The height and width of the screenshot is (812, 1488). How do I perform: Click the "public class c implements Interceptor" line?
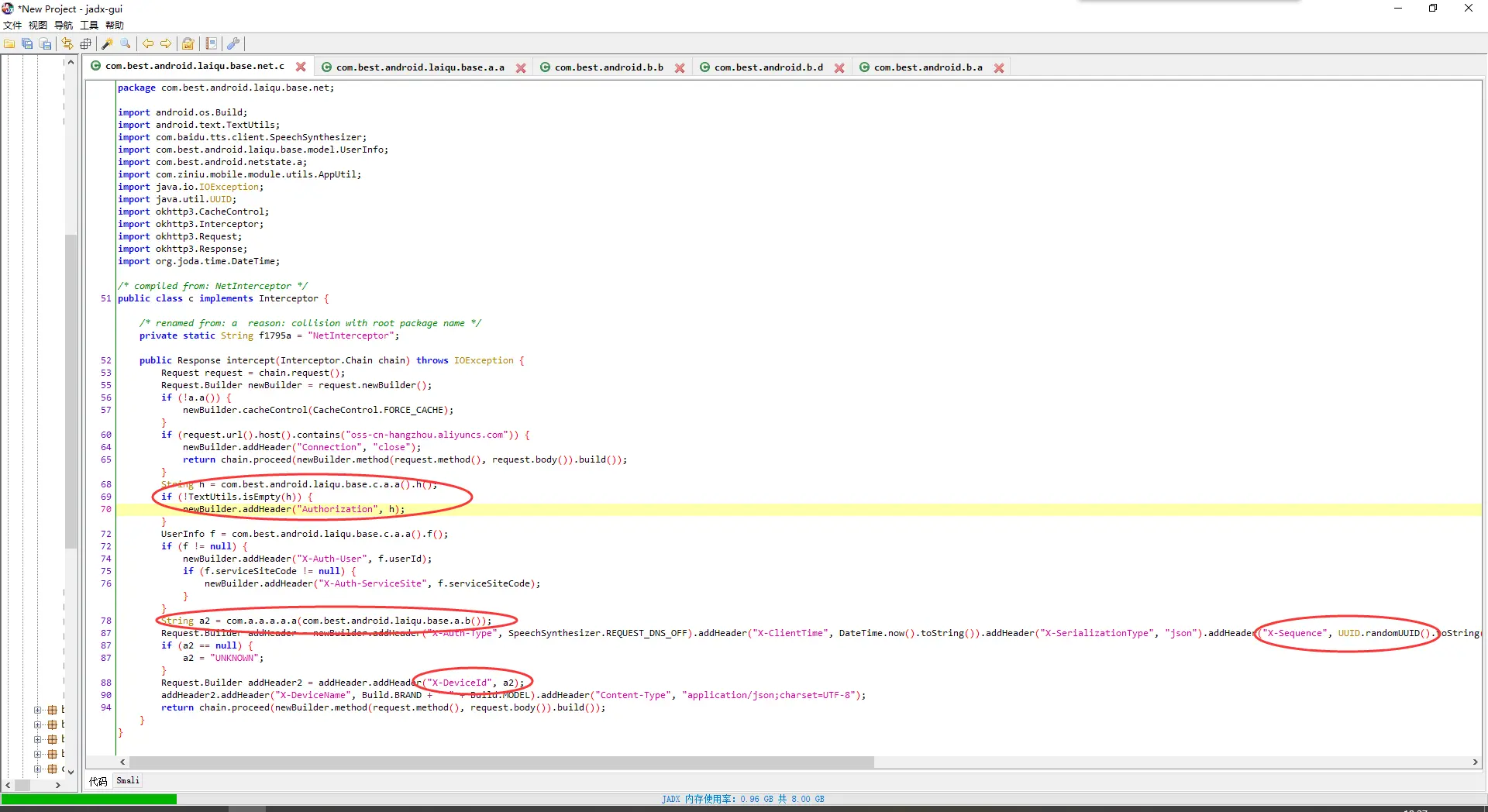(x=223, y=298)
